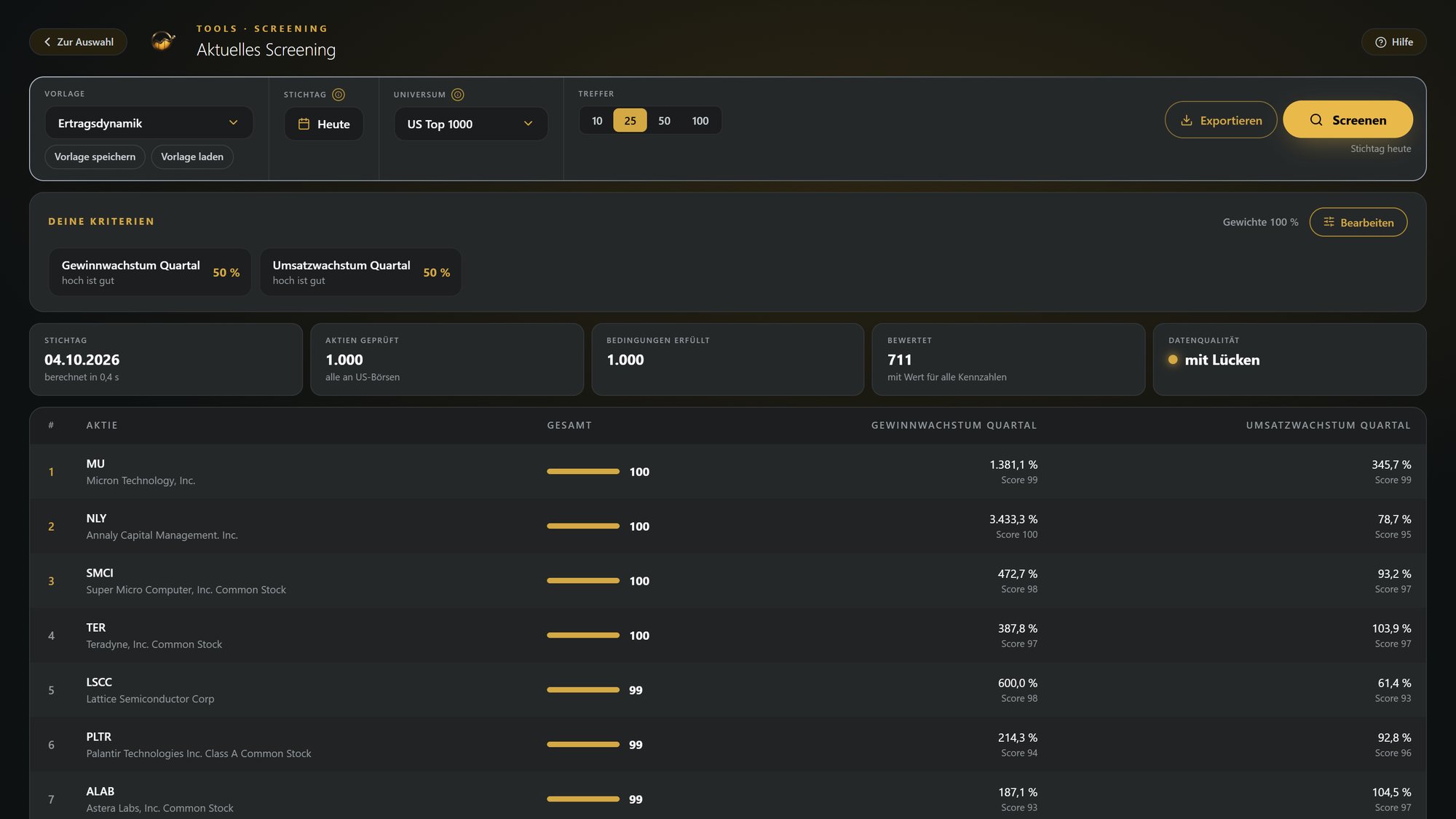Viewport: 1456px width, 819px height.
Task: Click the Aktie column header
Action: tap(102, 425)
